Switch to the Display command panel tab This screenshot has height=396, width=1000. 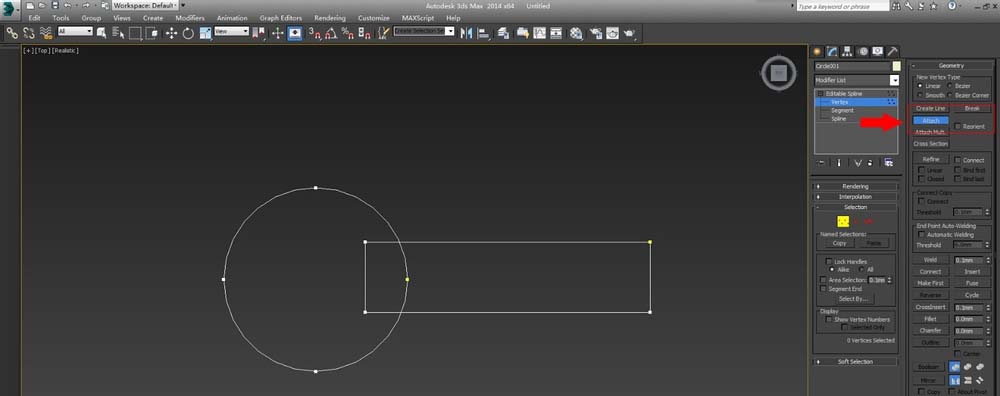click(878, 52)
